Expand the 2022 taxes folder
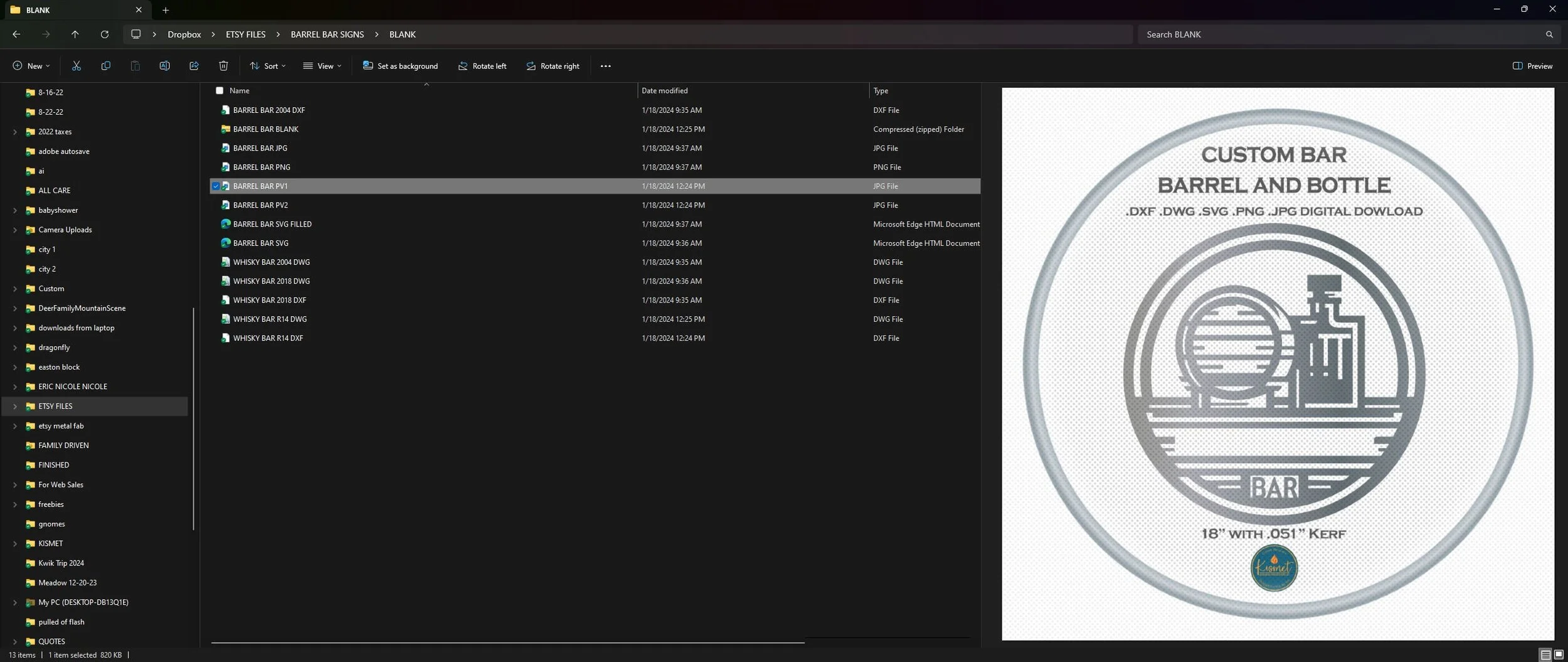Screen dimensions: 1568x662 [15, 132]
